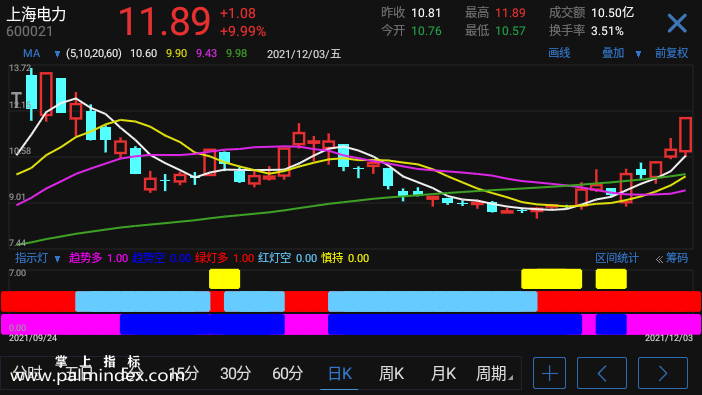Image resolution: width=702 pixels, height=395 pixels.
Task: Open the 筹码 panel double-chevron
Action: click(659, 259)
